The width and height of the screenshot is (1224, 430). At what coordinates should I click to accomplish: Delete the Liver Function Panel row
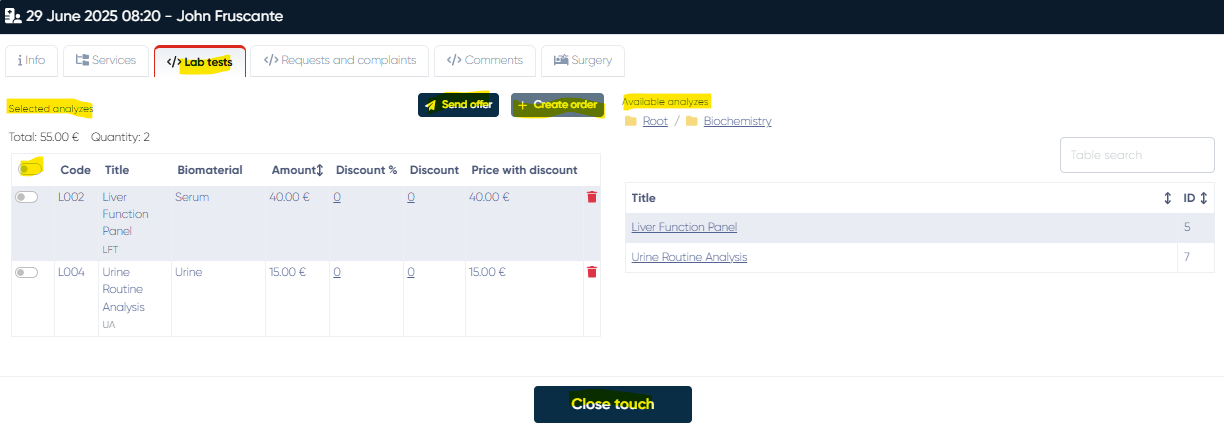coord(592,198)
